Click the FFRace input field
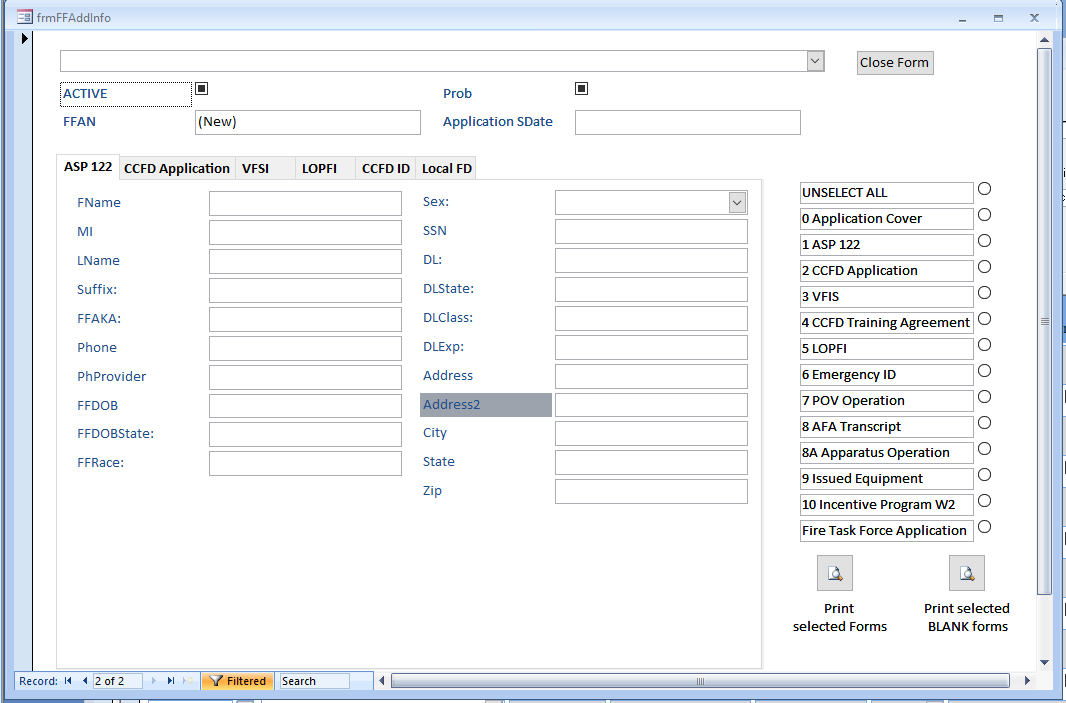Image resolution: width=1066 pixels, height=703 pixels. pos(305,464)
